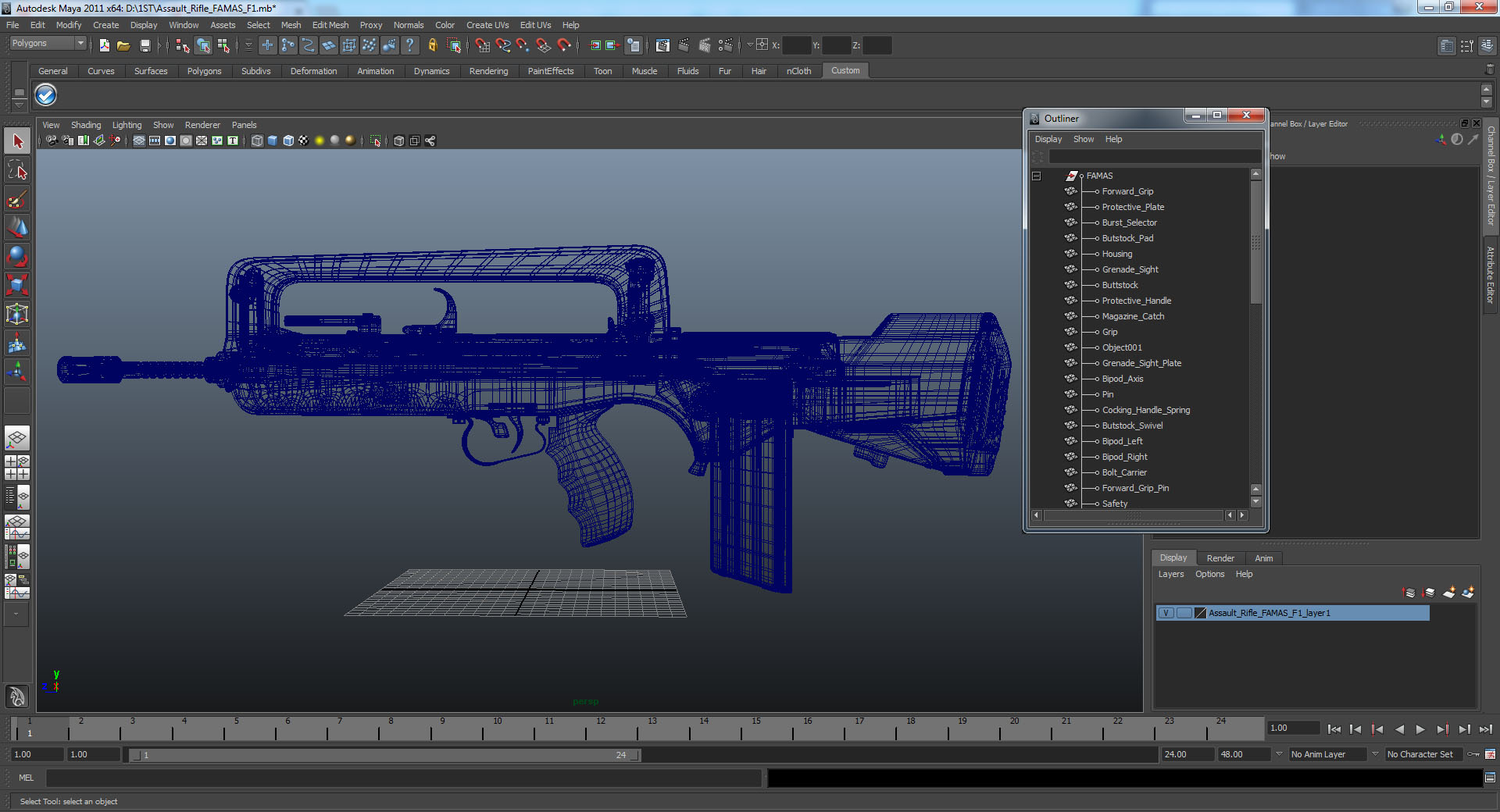Click the MEL command line input
This screenshot has width=1500, height=812.
[404, 778]
